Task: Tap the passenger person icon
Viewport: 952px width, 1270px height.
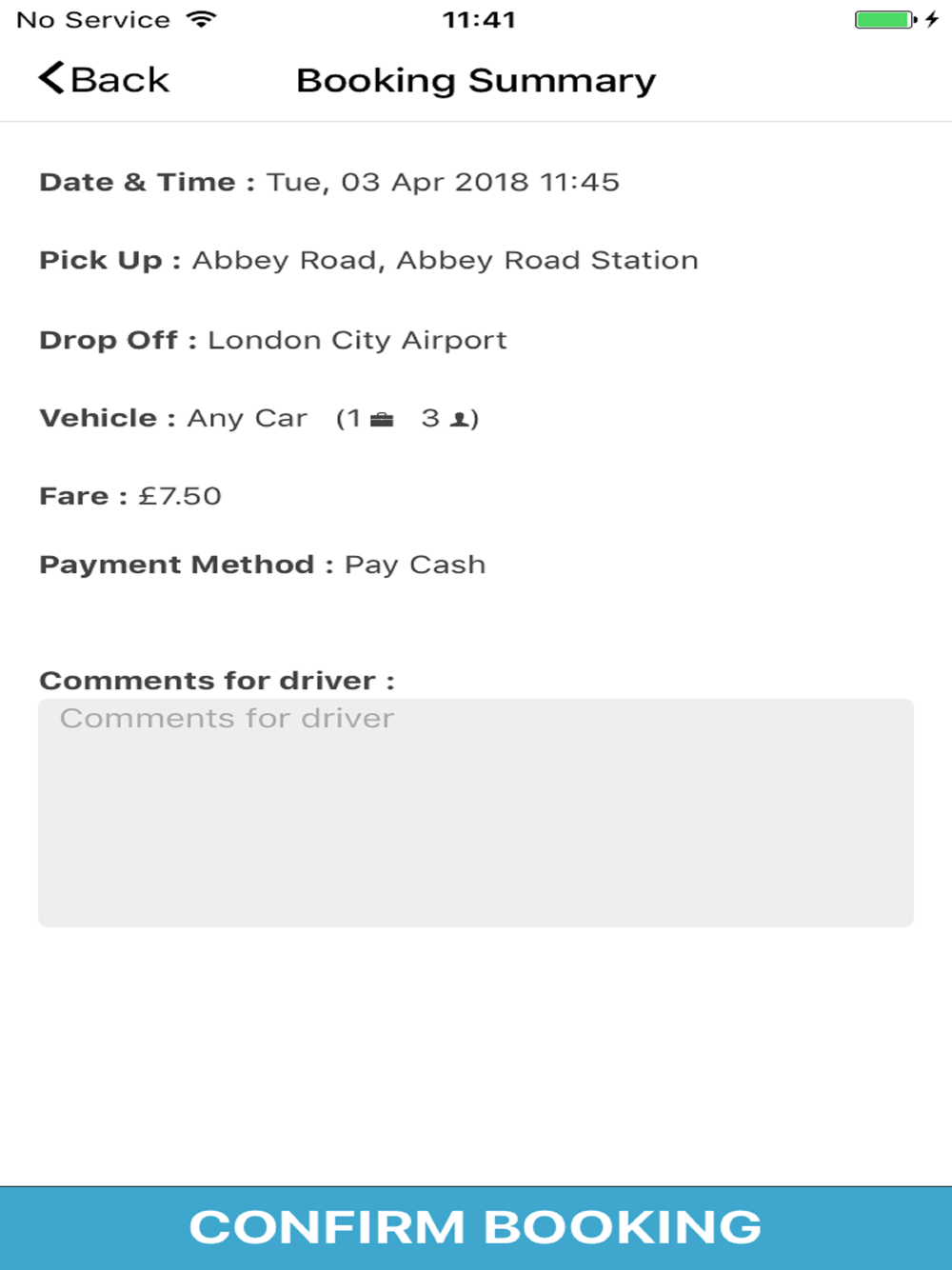Action: tap(459, 419)
